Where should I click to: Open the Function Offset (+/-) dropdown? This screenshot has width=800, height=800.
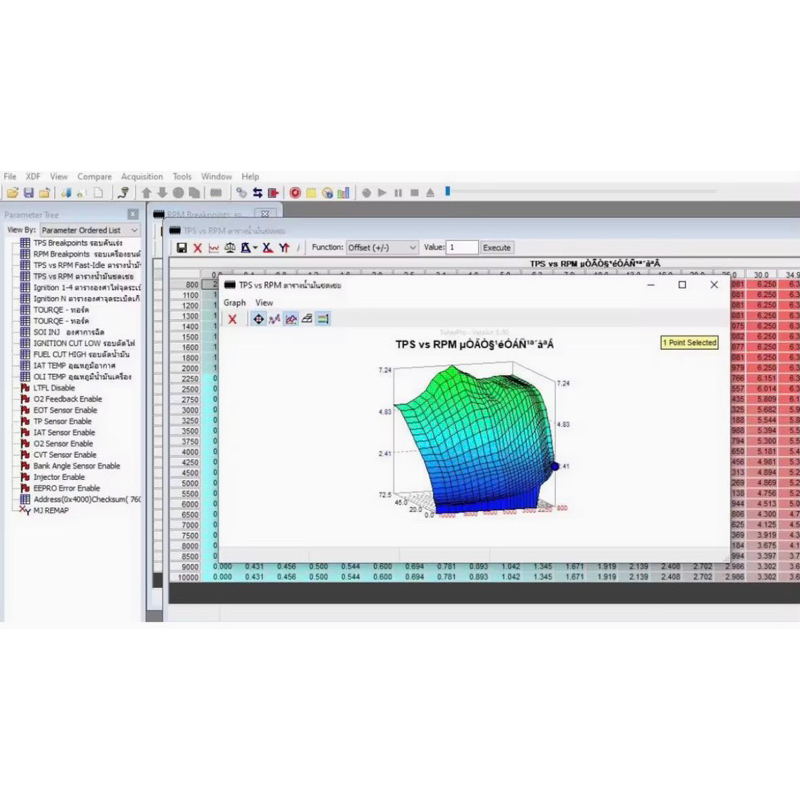382,247
